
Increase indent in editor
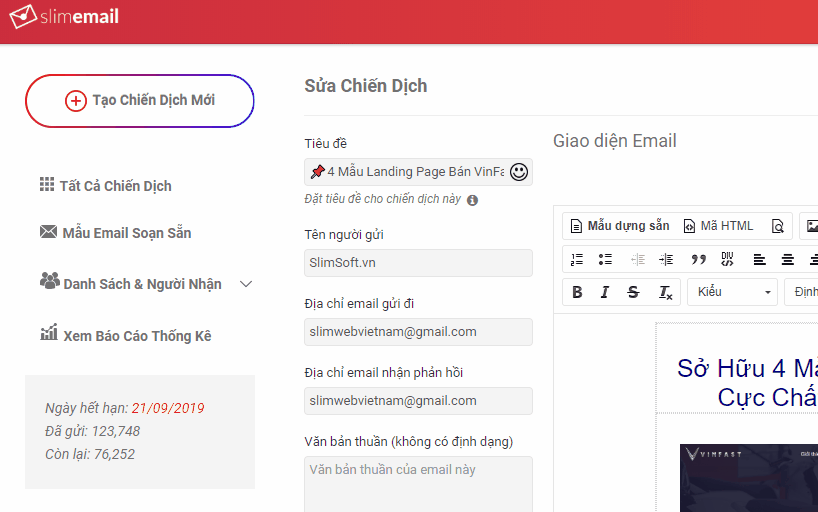point(666,259)
